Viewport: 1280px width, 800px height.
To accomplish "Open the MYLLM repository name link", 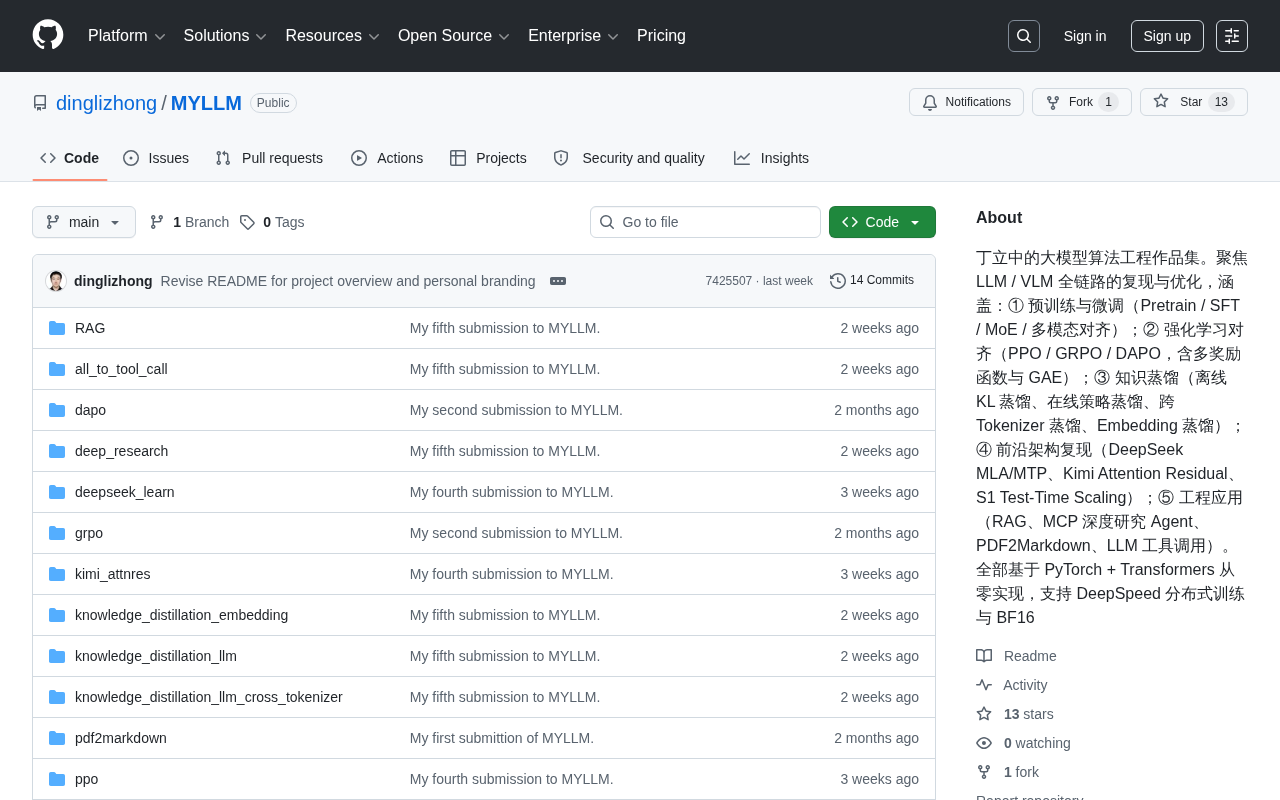I will [206, 103].
